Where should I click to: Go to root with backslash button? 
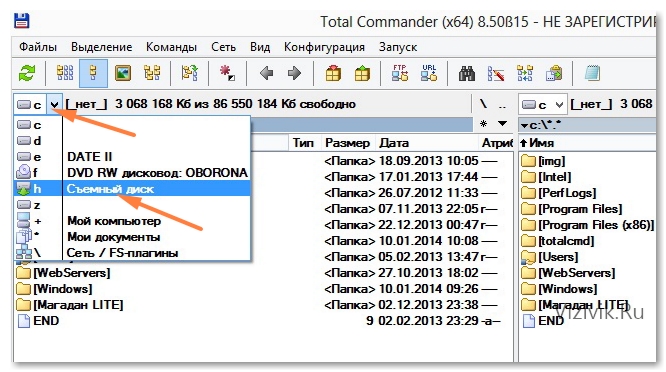(x=483, y=104)
